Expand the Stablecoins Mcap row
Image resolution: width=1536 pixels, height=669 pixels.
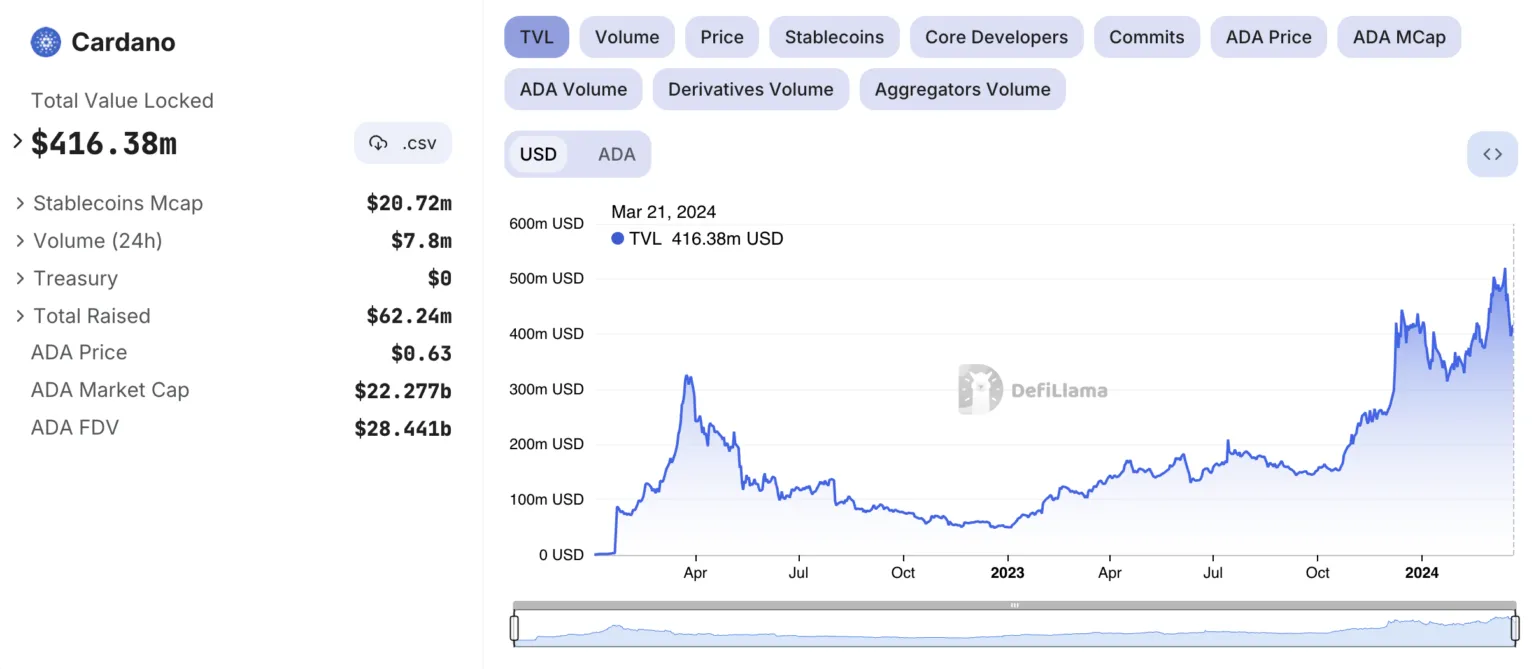pyautogui.click(x=20, y=203)
